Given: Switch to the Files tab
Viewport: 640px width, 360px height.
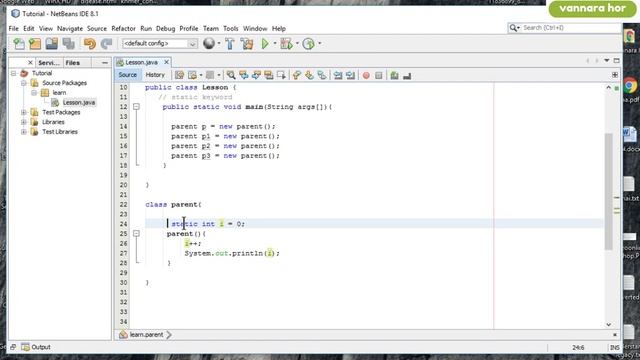Looking at the screenshot, I should [73, 63].
